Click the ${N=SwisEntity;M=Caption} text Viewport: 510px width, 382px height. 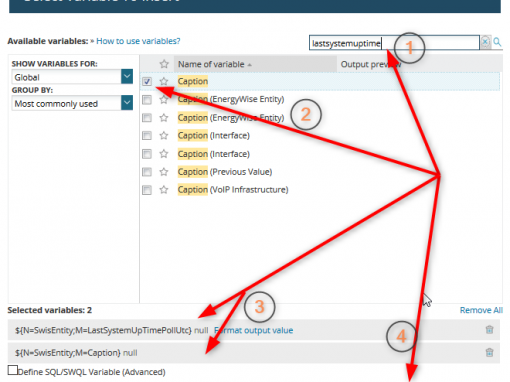click(x=68, y=353)
